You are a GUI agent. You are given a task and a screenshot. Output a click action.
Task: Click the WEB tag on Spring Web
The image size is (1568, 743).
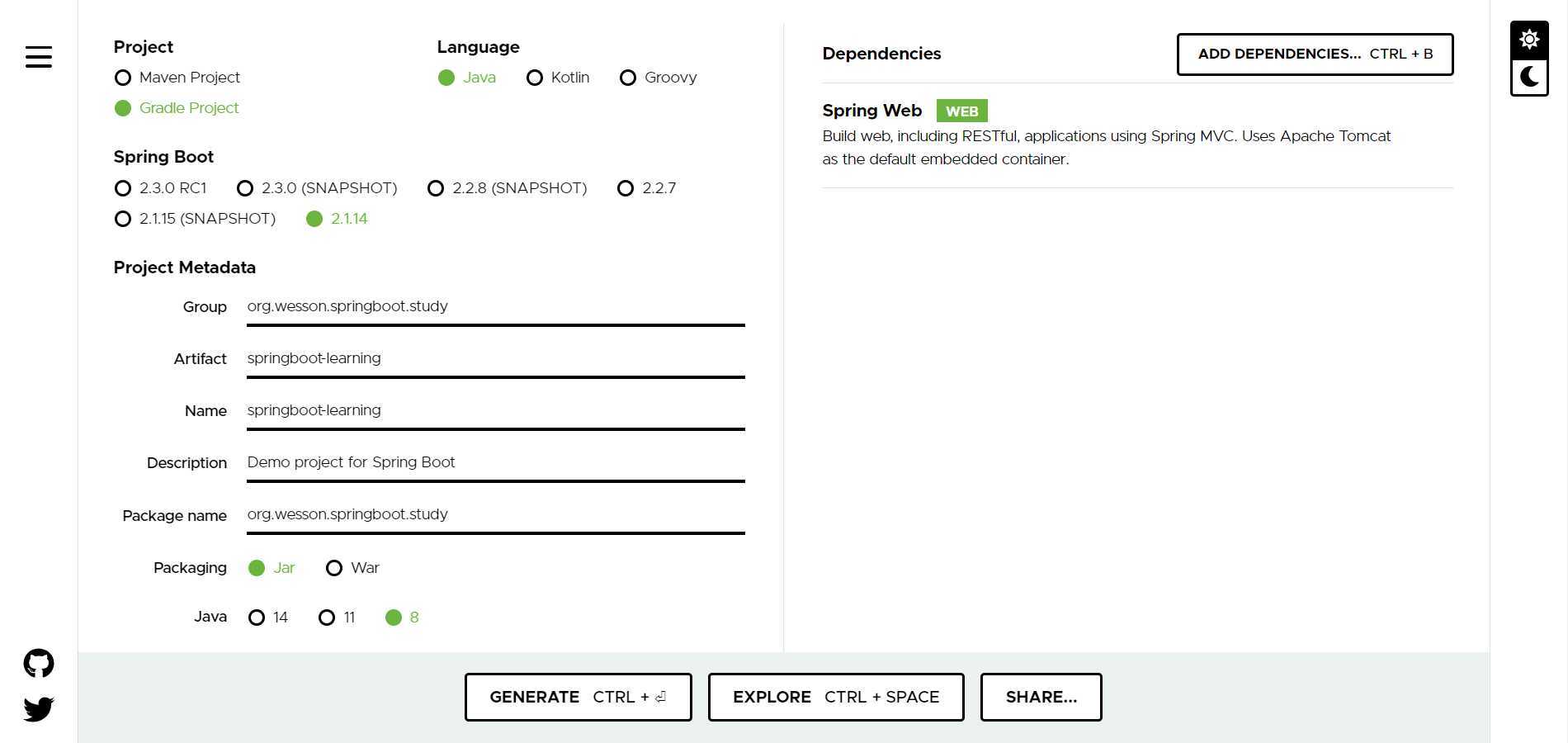[961, 111]
